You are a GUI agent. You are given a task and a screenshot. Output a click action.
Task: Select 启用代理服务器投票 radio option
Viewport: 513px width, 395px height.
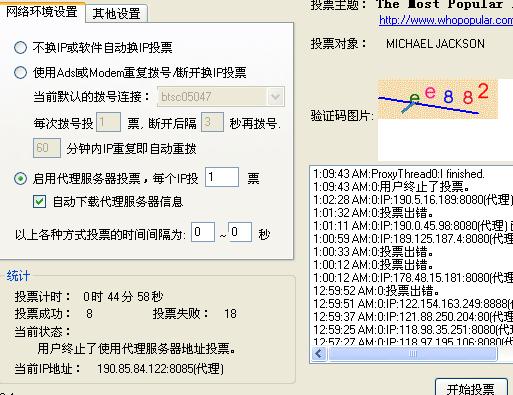[20, 179]
